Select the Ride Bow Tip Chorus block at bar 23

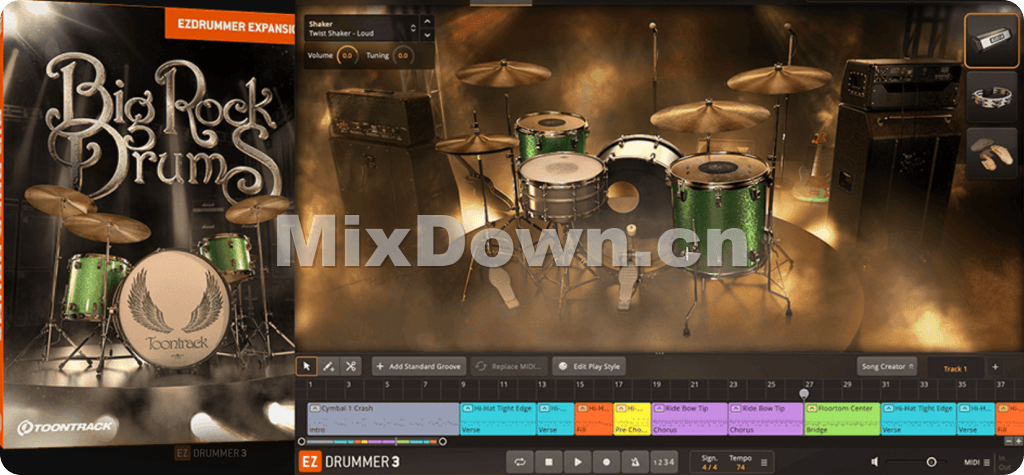pyautogui.click(x=766, y=419)
